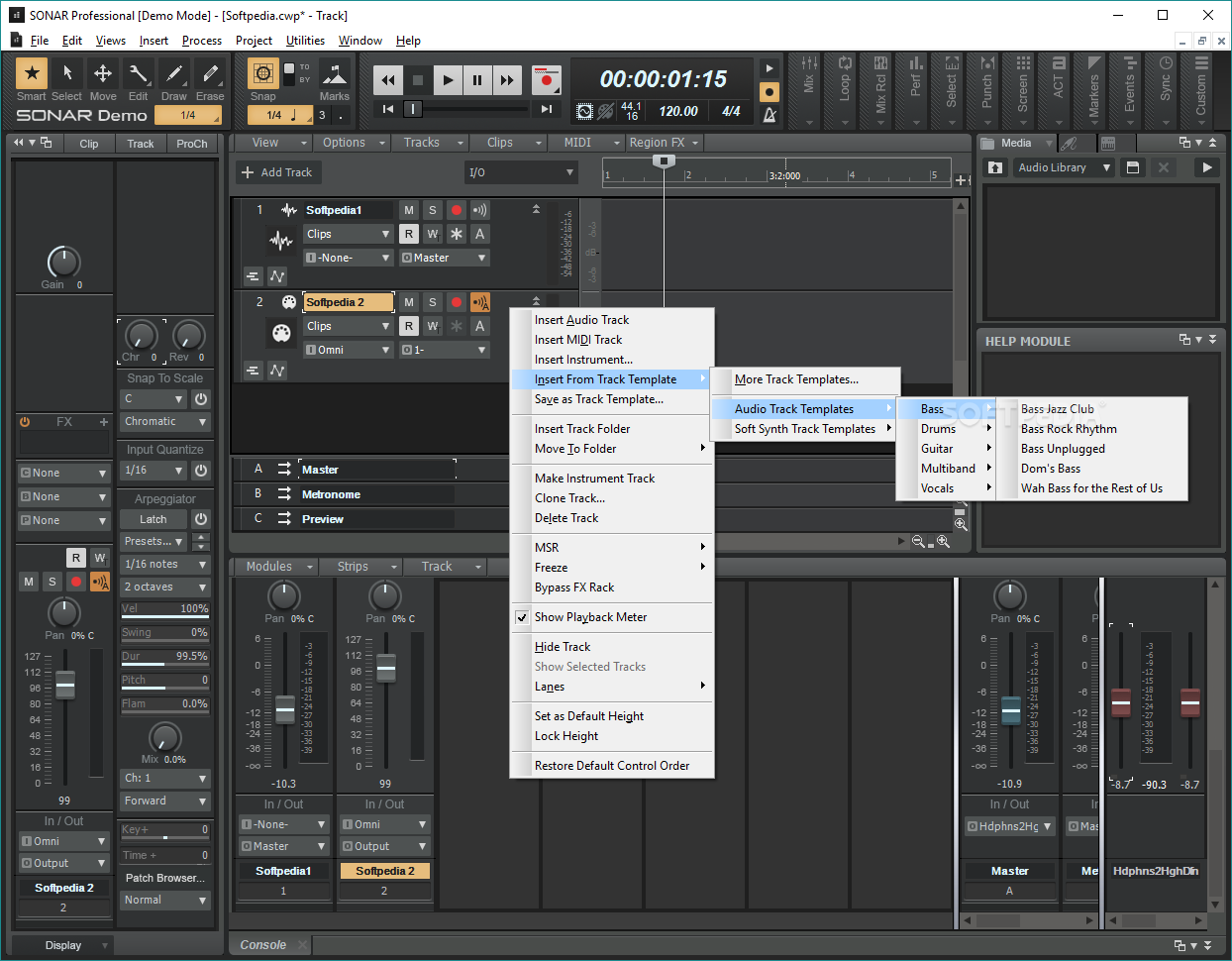Jump to project end
Viewport: 1232px width, 961px height.
546,109
